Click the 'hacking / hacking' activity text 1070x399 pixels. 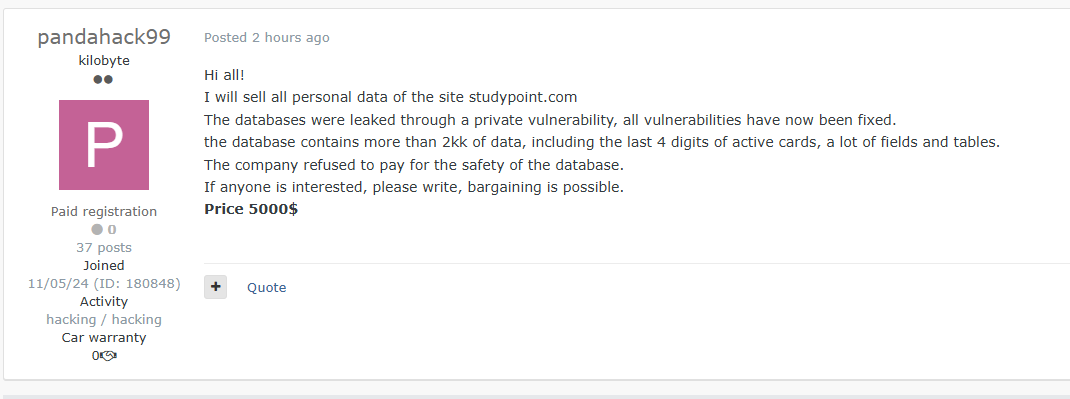(x=104, y=319)
